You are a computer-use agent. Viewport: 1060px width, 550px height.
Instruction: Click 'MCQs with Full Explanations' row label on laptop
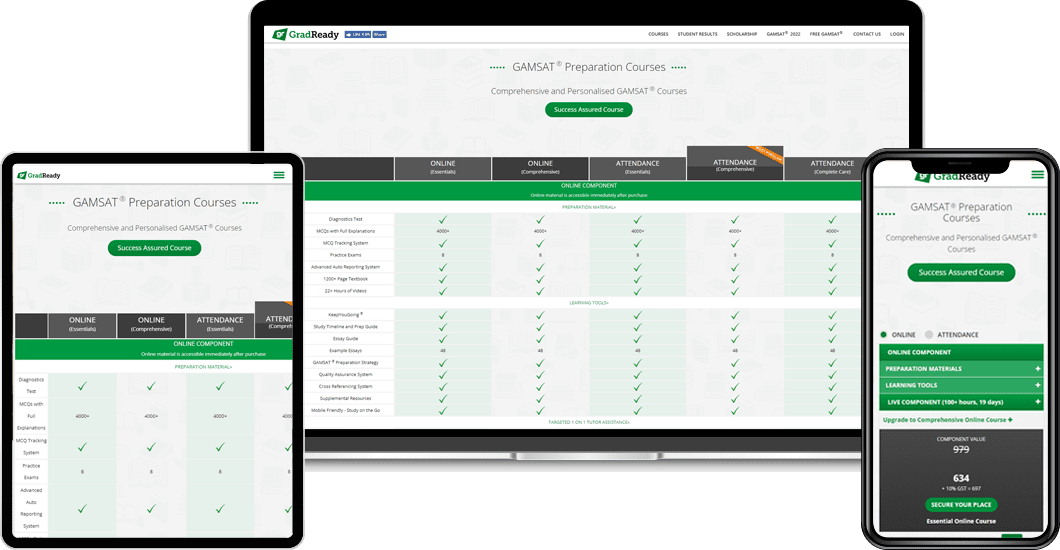click(345, 231)
